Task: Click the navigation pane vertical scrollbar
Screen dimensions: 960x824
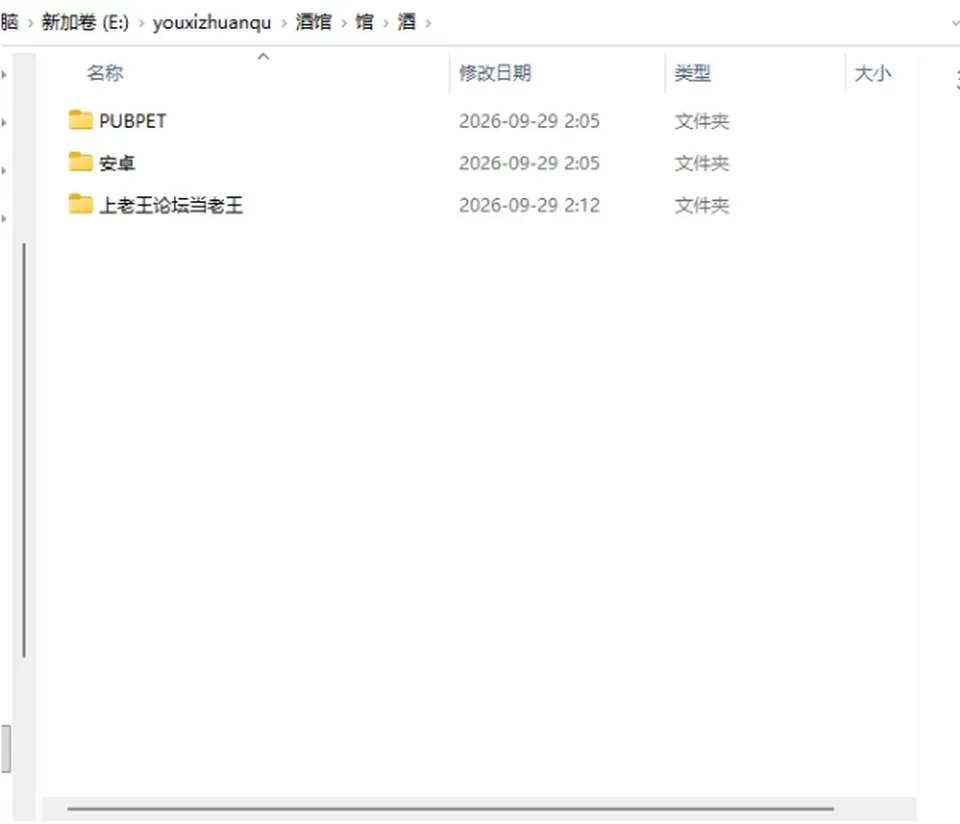Action: point(24,450)
